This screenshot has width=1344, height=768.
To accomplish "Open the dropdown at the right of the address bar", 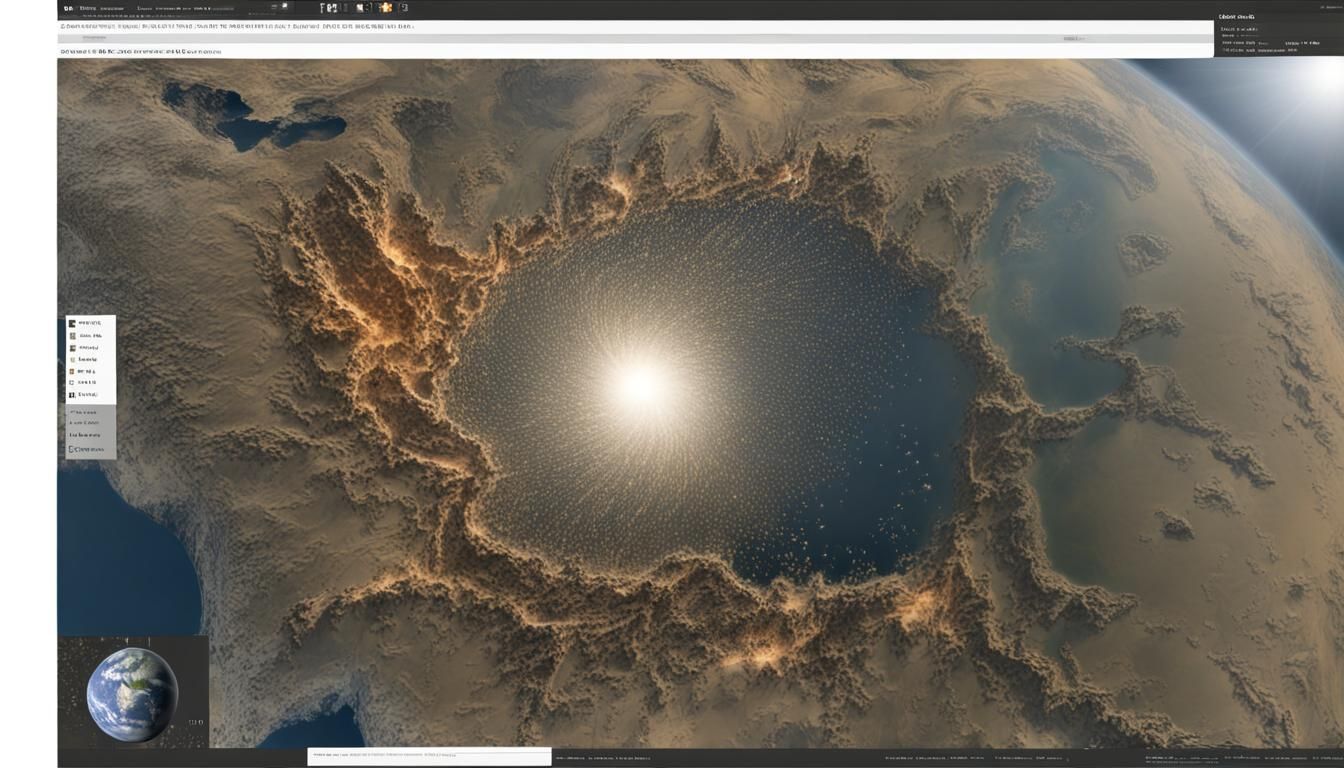I will click(1072, 37).
